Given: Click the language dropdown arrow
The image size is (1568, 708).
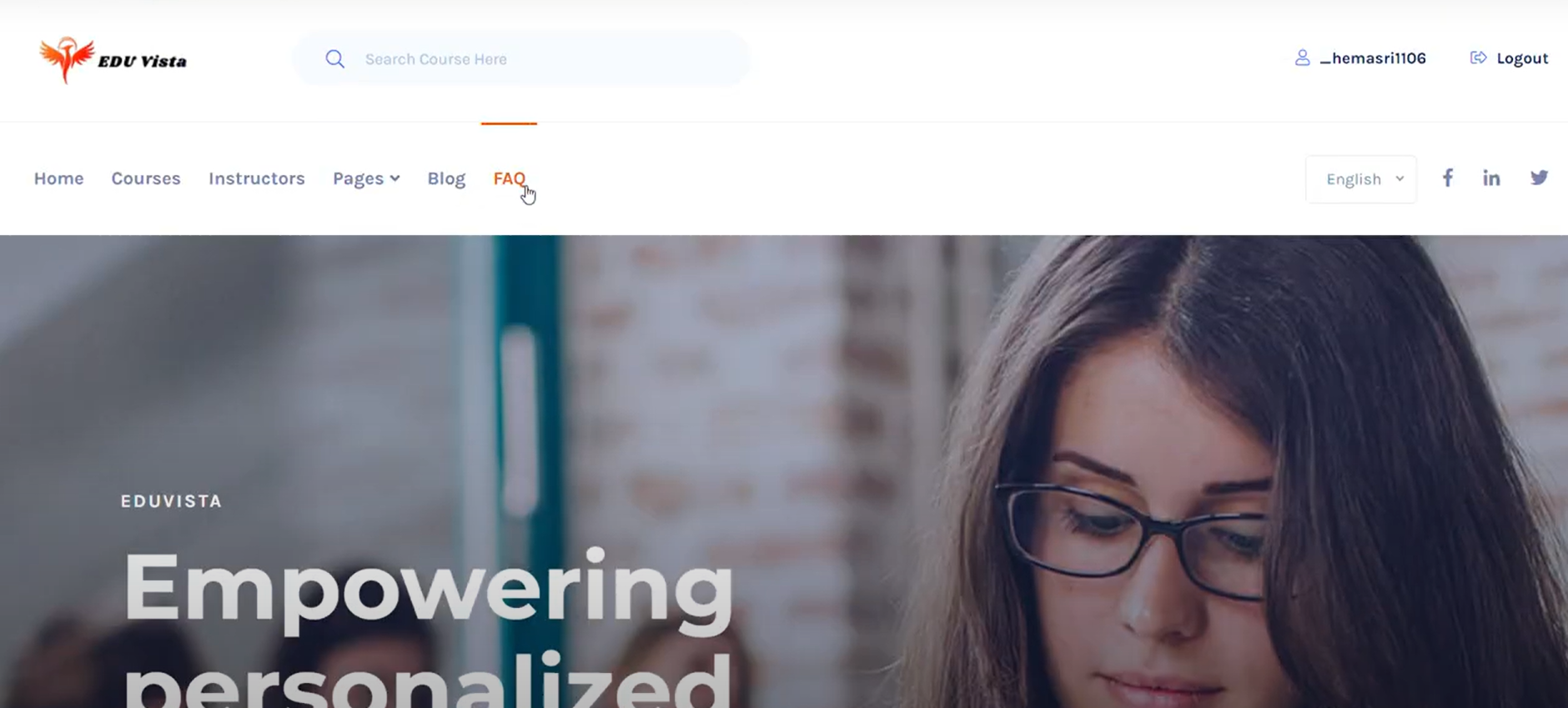Looking at the screenshot, I should click(1400, 178).
